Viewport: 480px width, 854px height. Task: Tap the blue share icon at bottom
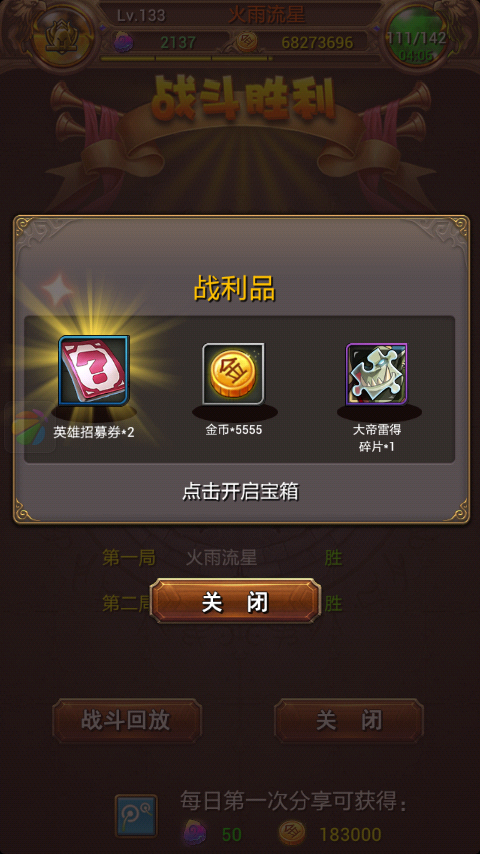coord(136,816)
